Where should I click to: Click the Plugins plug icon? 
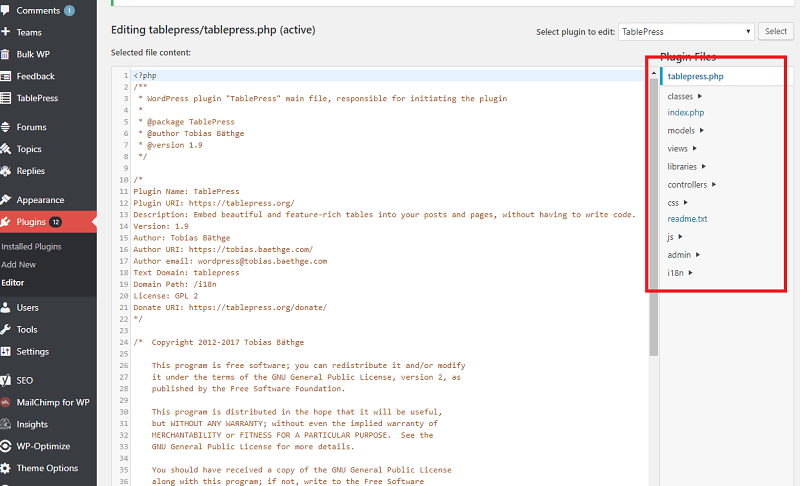point(5,222)
